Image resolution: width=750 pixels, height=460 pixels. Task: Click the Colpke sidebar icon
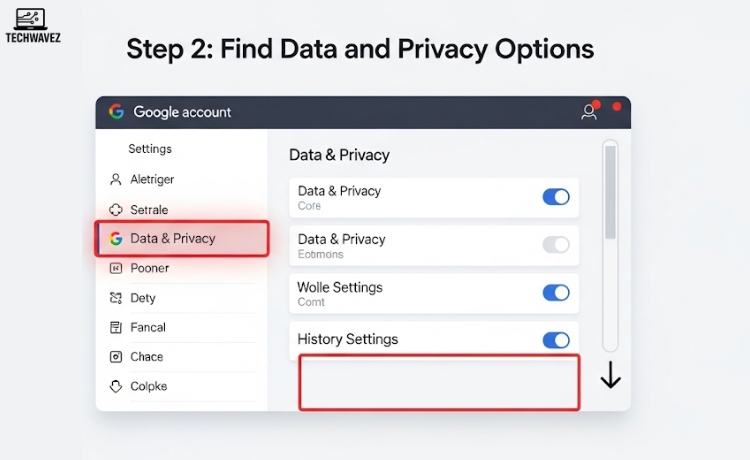[115, 386]
